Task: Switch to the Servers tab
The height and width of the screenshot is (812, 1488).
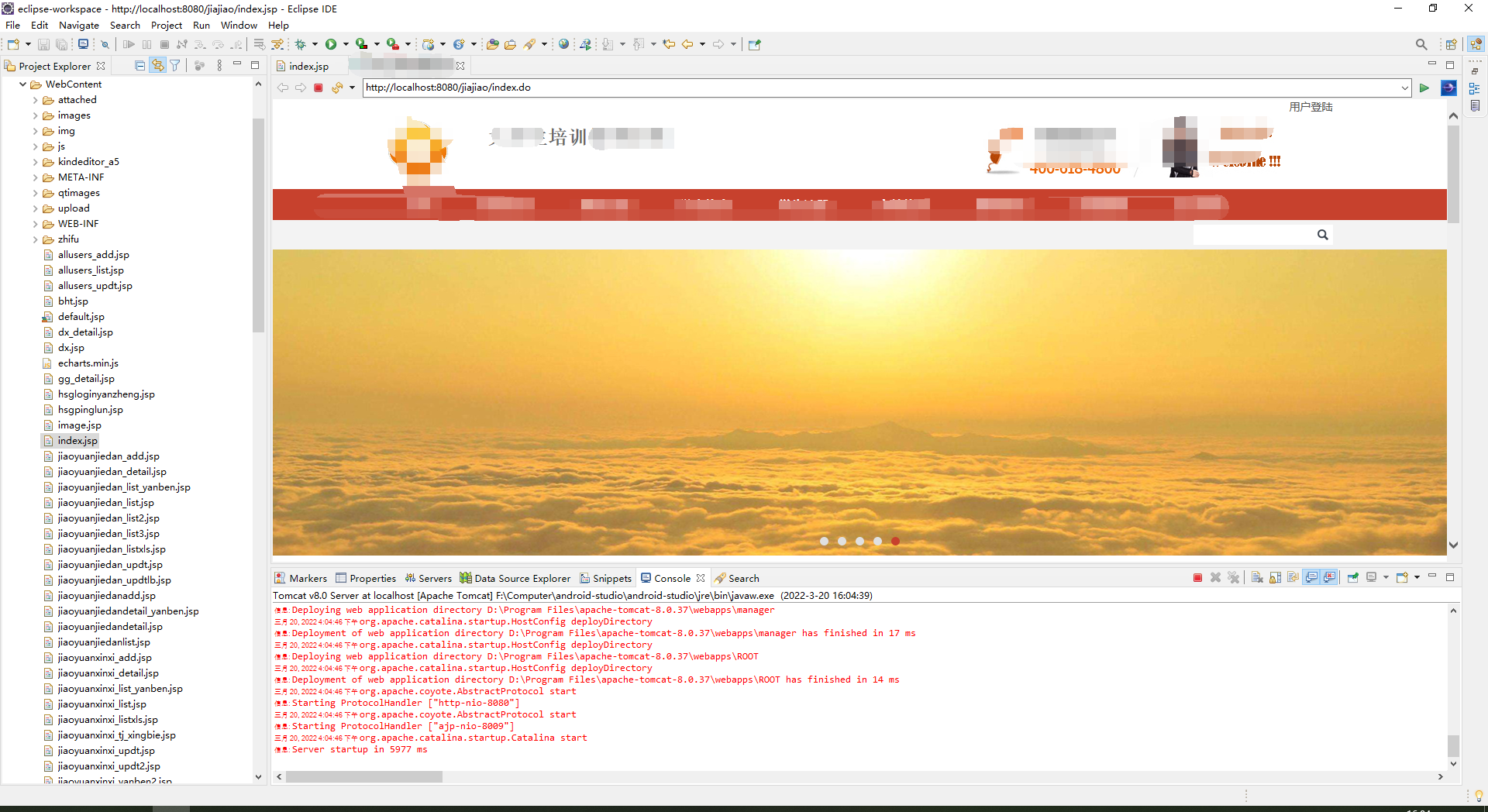Action: point(429,578)
